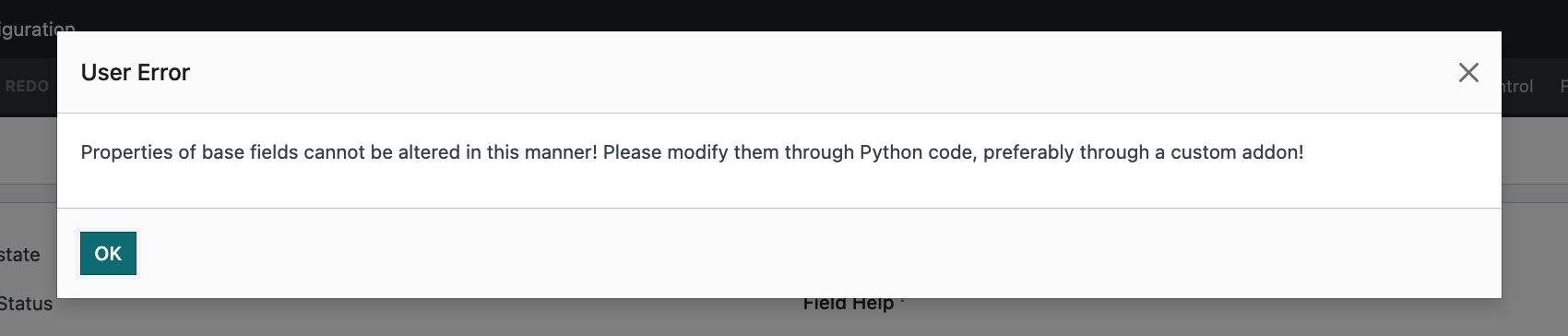Click the cut-off menu item at the right edge
The image size is (1568, 336).
point(1563,86)
